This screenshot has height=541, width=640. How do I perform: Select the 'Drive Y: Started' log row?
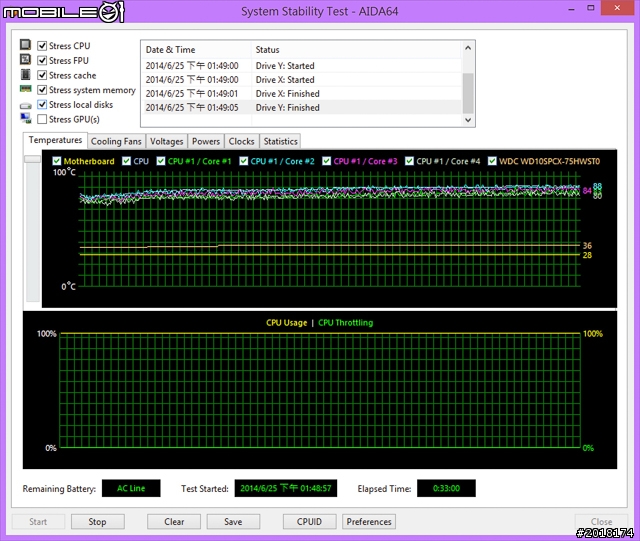[302, 66]
